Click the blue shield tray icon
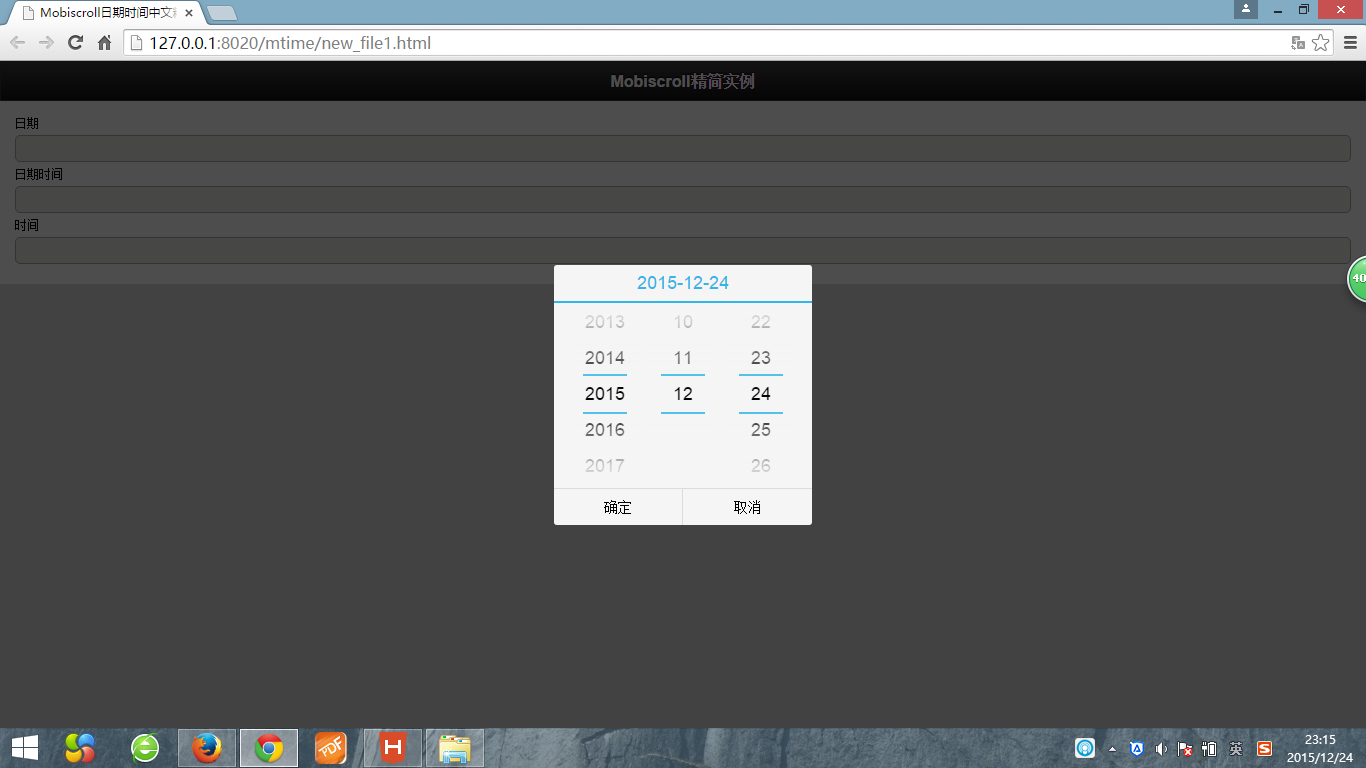The height and width of the screenshot is (768, 1366). (x=1137, y=748)
